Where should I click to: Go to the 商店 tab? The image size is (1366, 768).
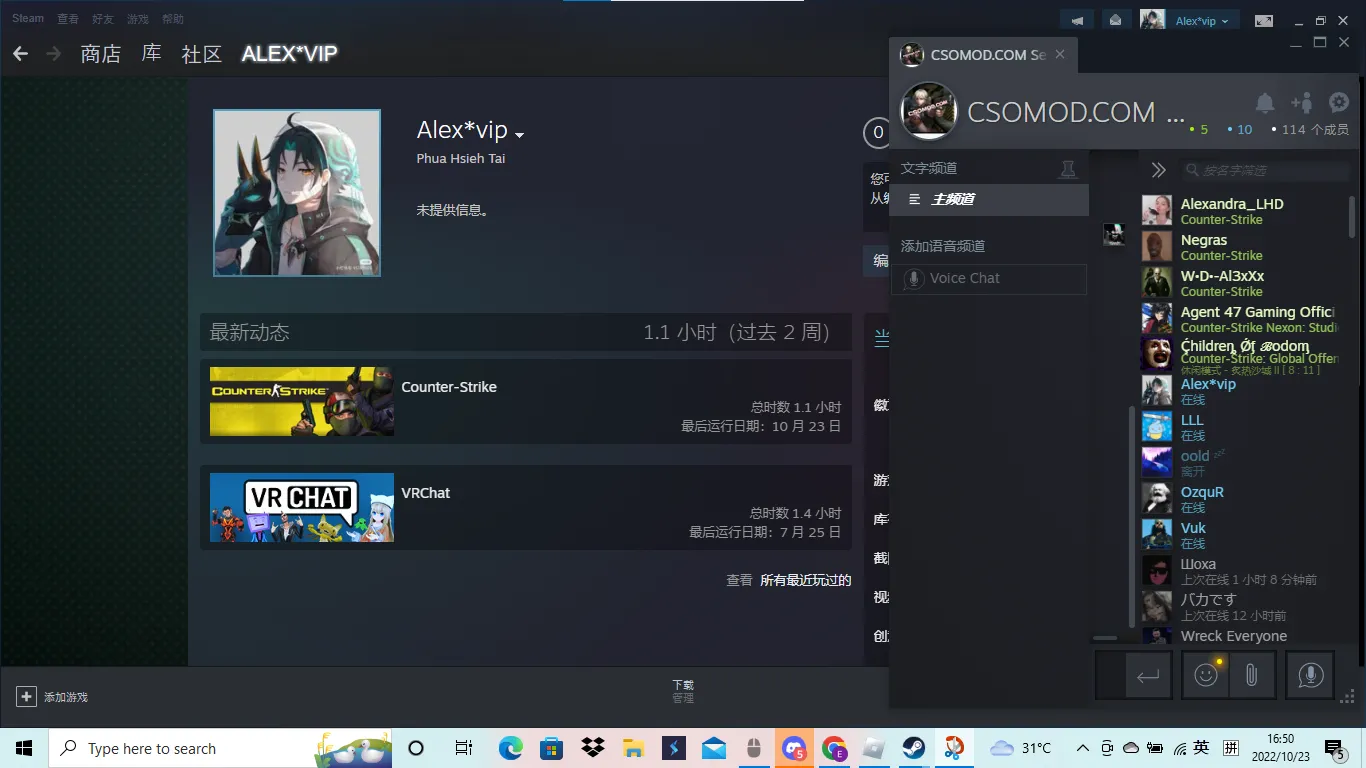click(x=101, y=54)
